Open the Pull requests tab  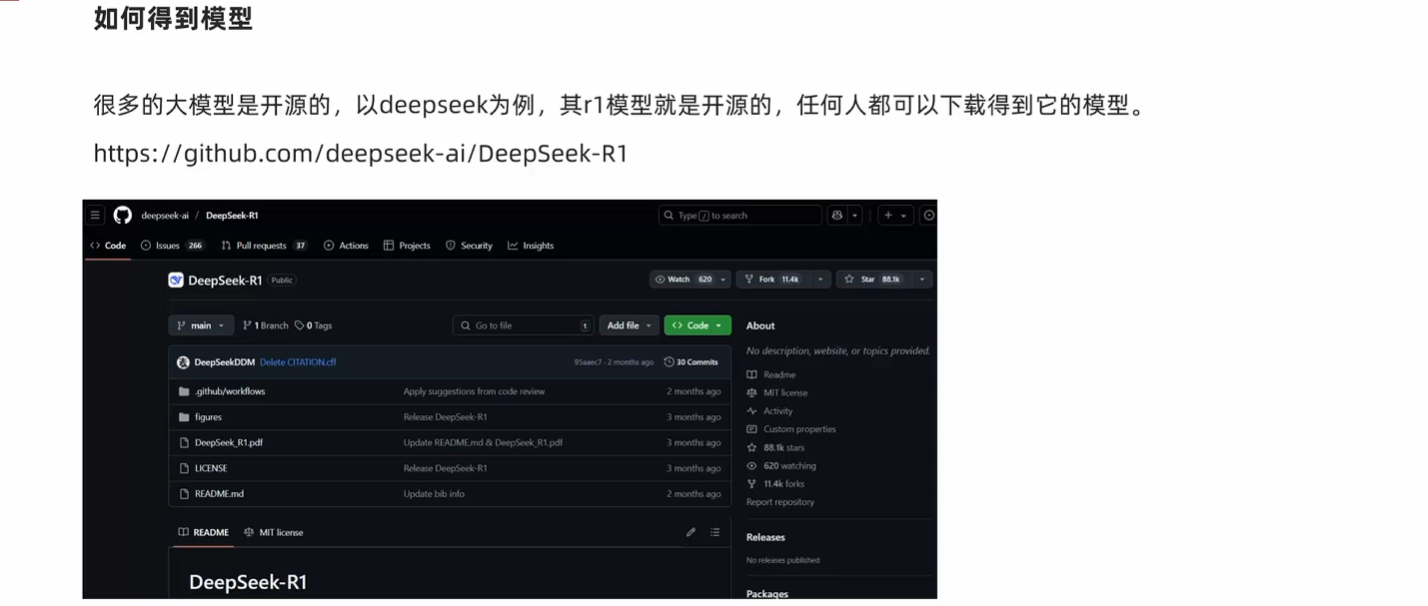click(x=264, y=245)
